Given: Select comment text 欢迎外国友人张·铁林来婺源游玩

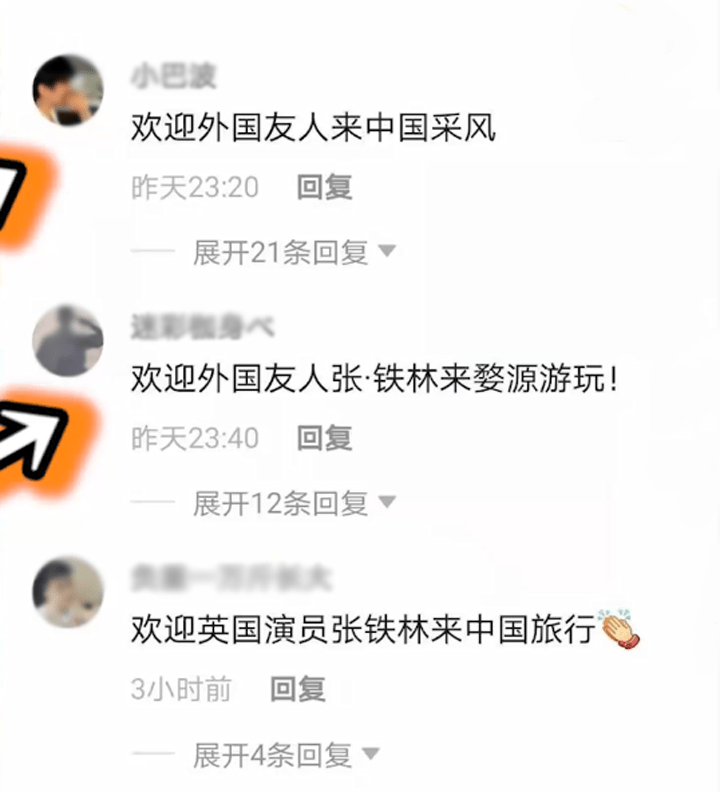Looking at the screenshot, I should pyautogui.click(x=374, y=378).
